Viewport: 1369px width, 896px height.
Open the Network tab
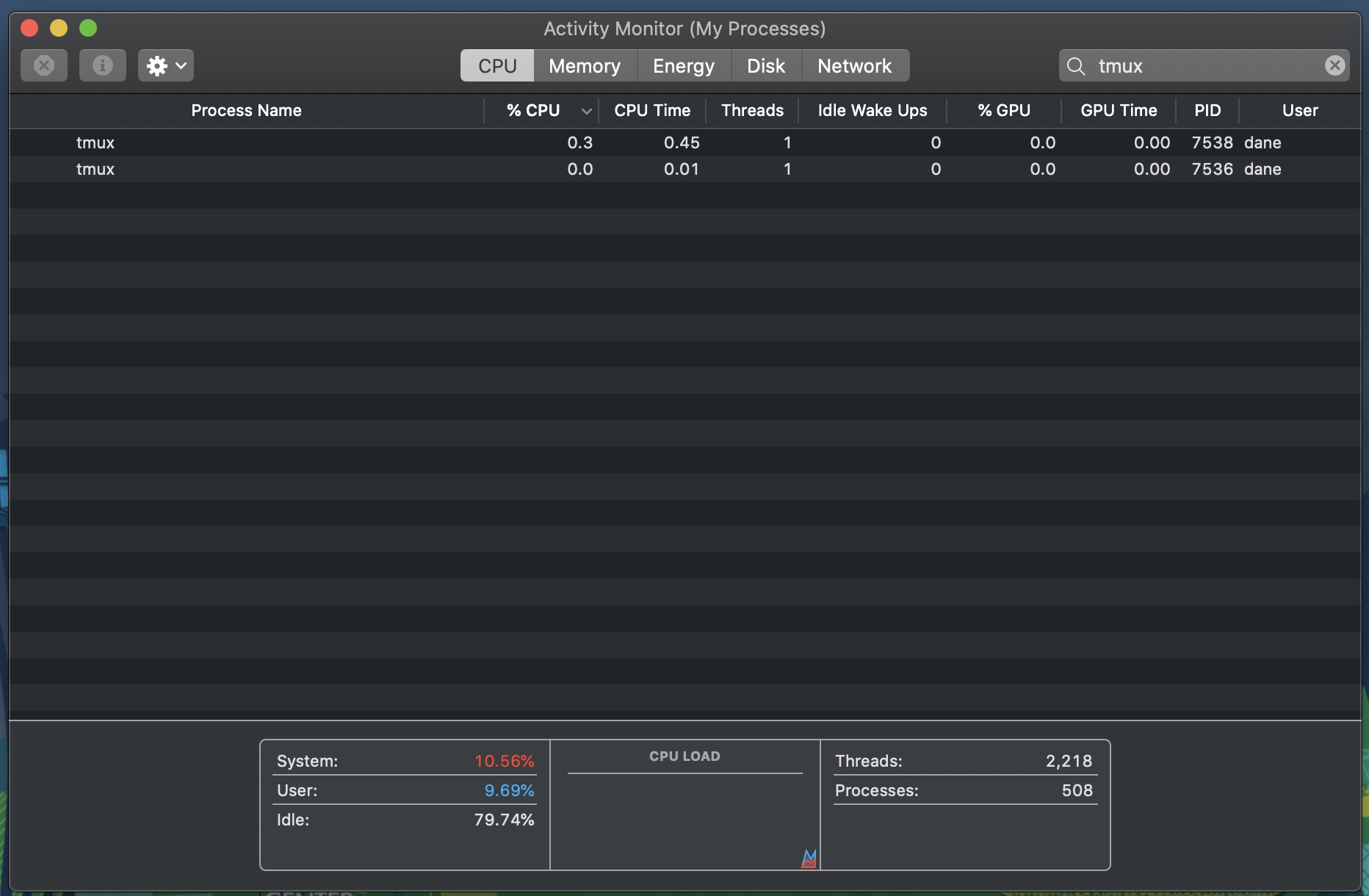[854, 65]
